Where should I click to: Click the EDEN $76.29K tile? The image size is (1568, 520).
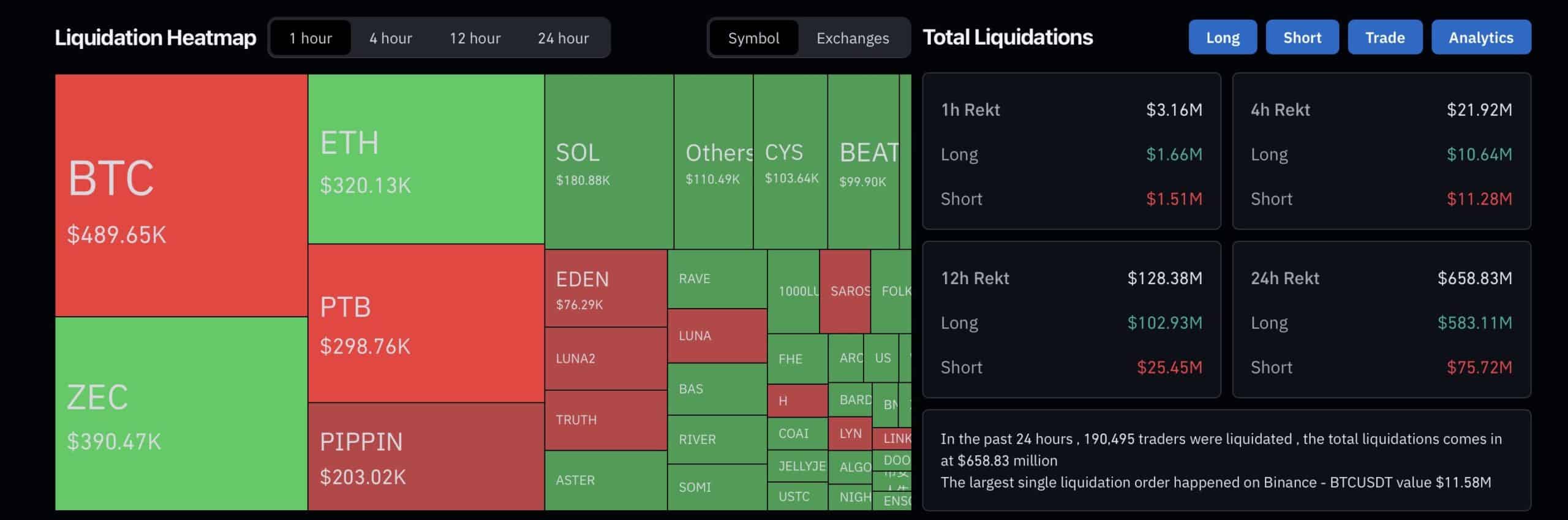pos(605,288)
